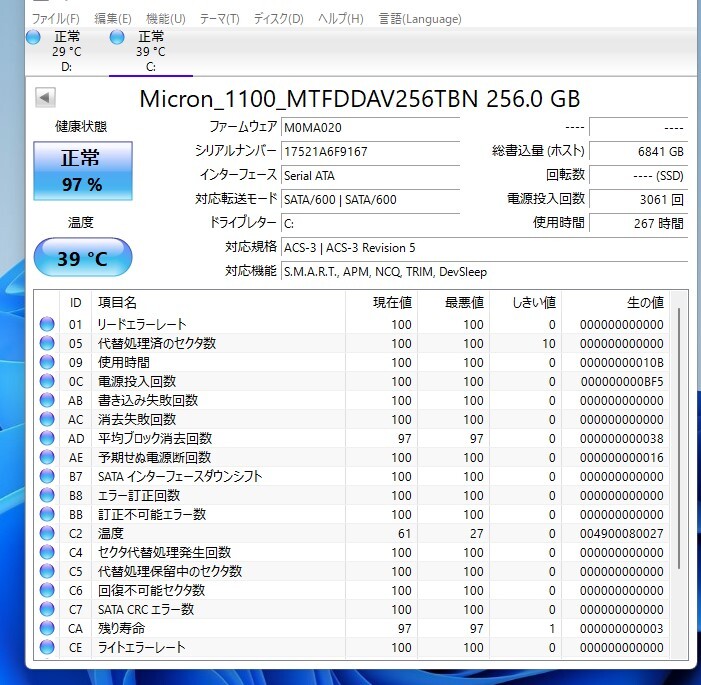This screenshot has width=701, height=685.
Task: Click the firmware field M0MA020
Action: coord(370,127)
